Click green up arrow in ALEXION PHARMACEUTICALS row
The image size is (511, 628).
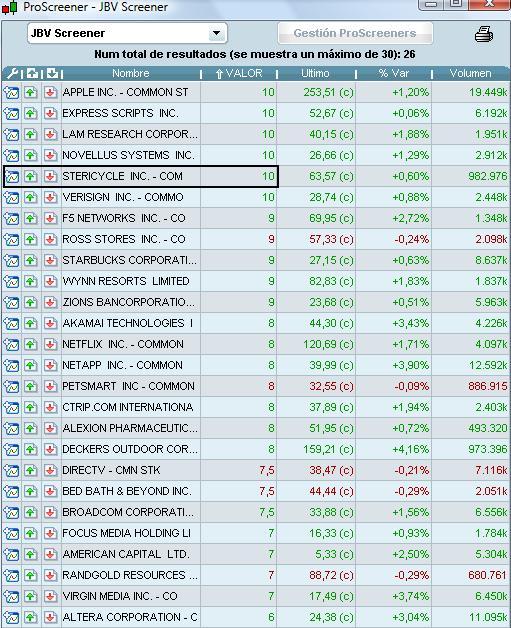(31, 428)
